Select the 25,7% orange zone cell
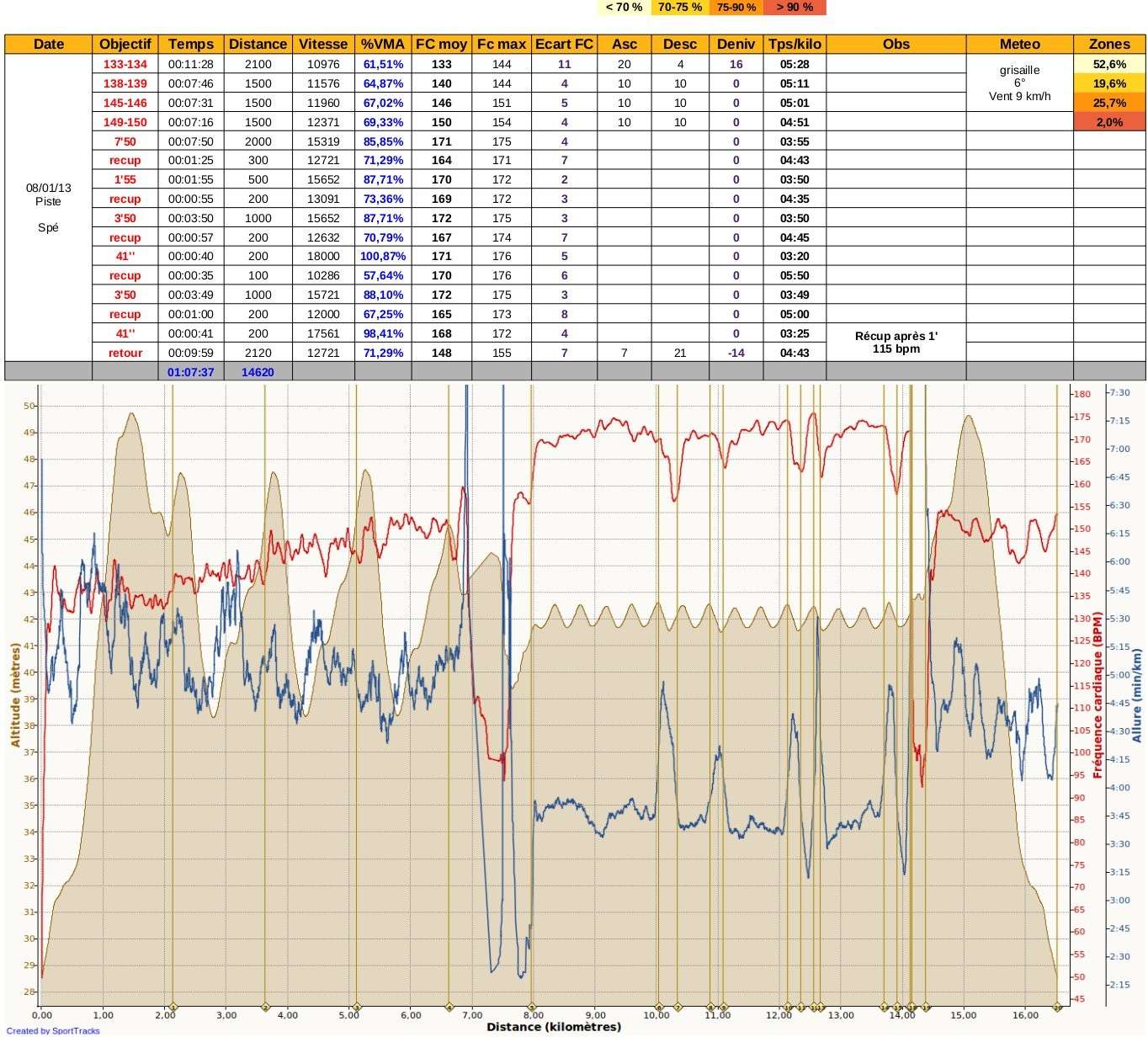 tap(1109, 103)
